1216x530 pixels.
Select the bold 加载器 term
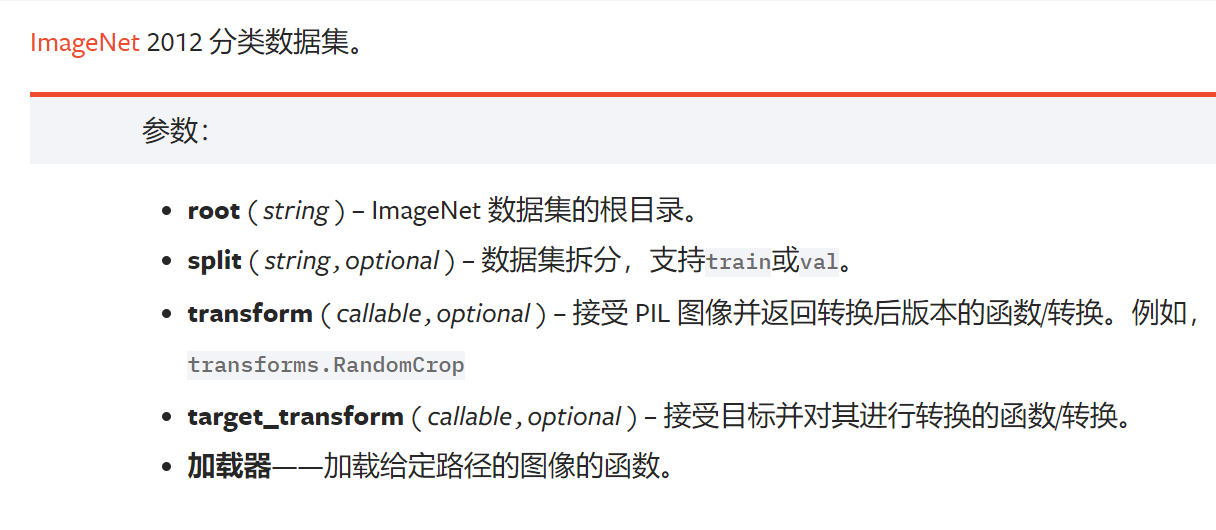click(x=229, y=466)
